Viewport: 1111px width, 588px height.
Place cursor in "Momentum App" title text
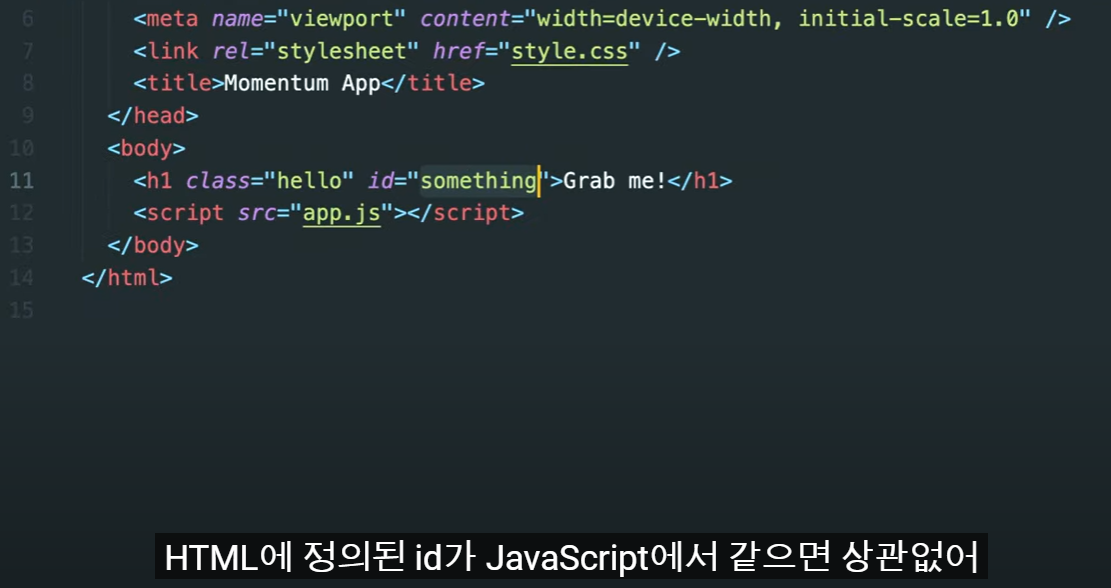pyautogui.click(x=303, y=84)
